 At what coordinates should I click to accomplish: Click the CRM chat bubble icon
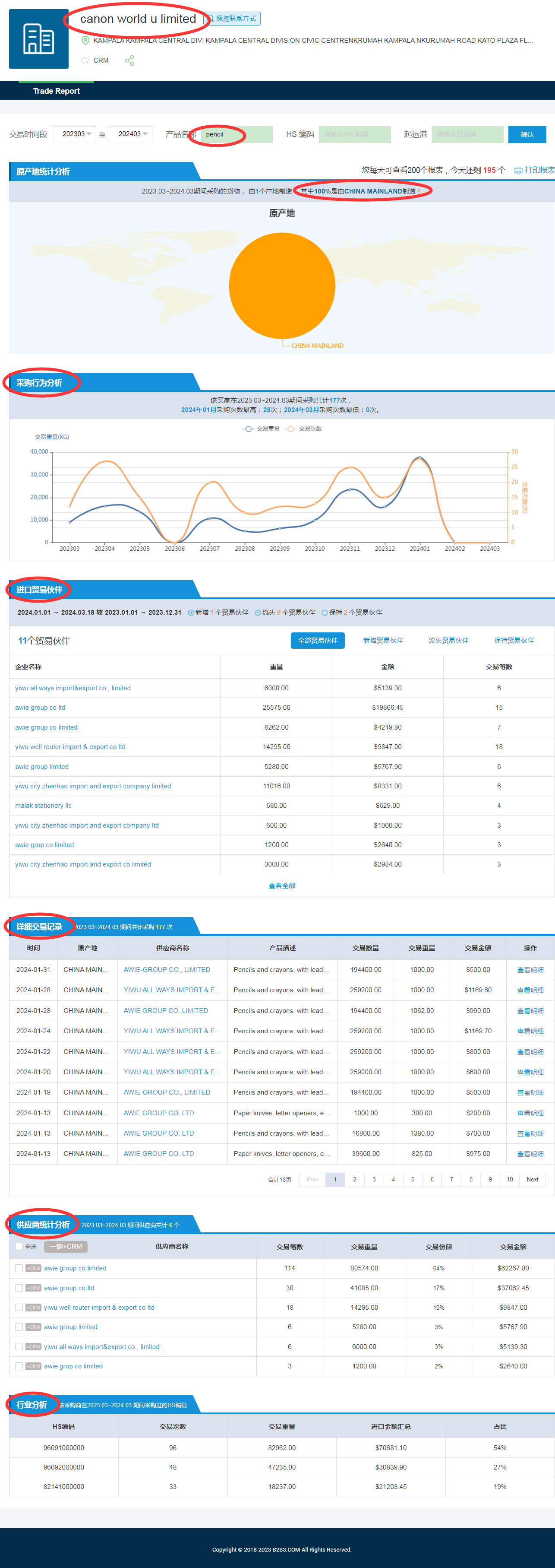coord(85,61)
